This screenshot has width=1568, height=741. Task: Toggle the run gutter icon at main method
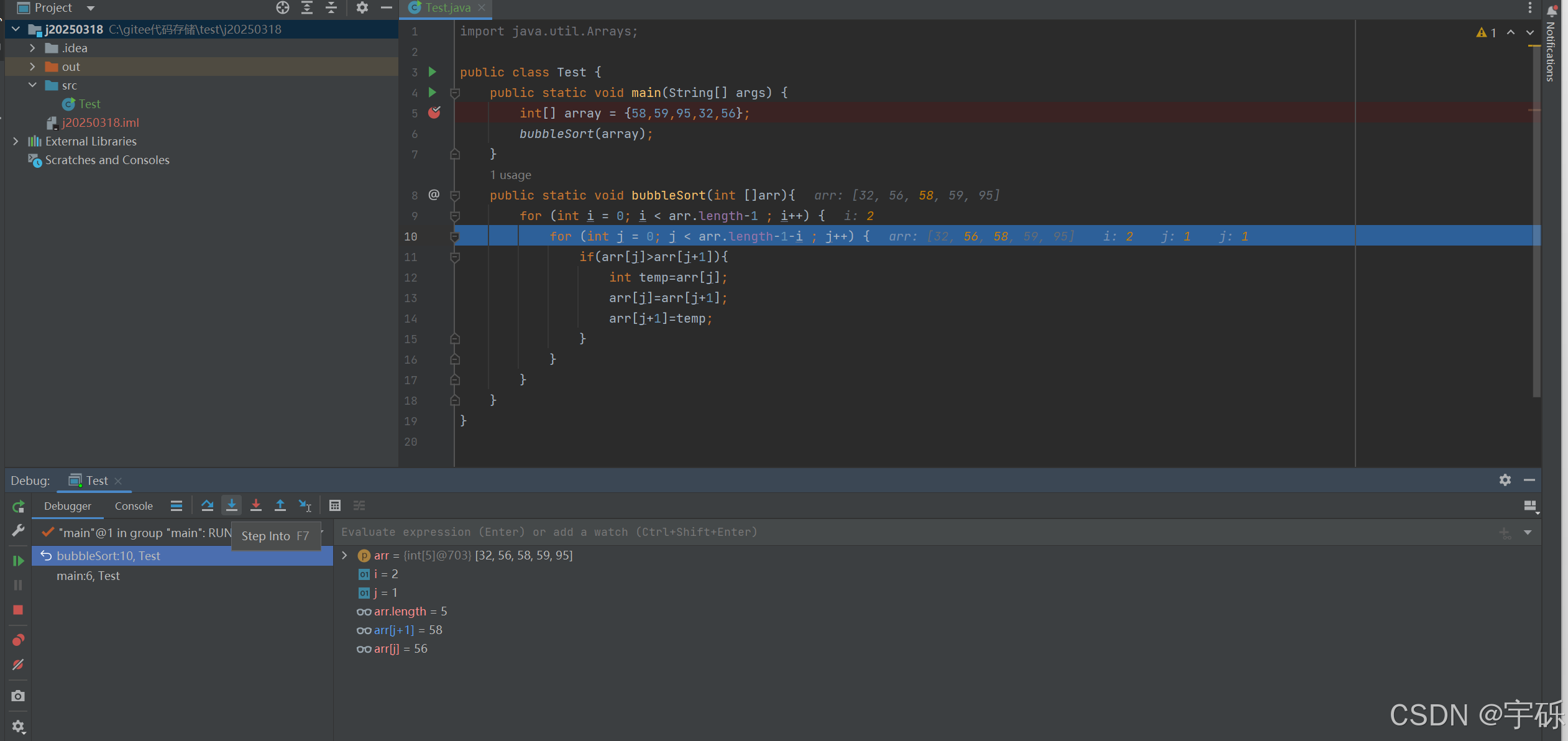coord(433,93)
